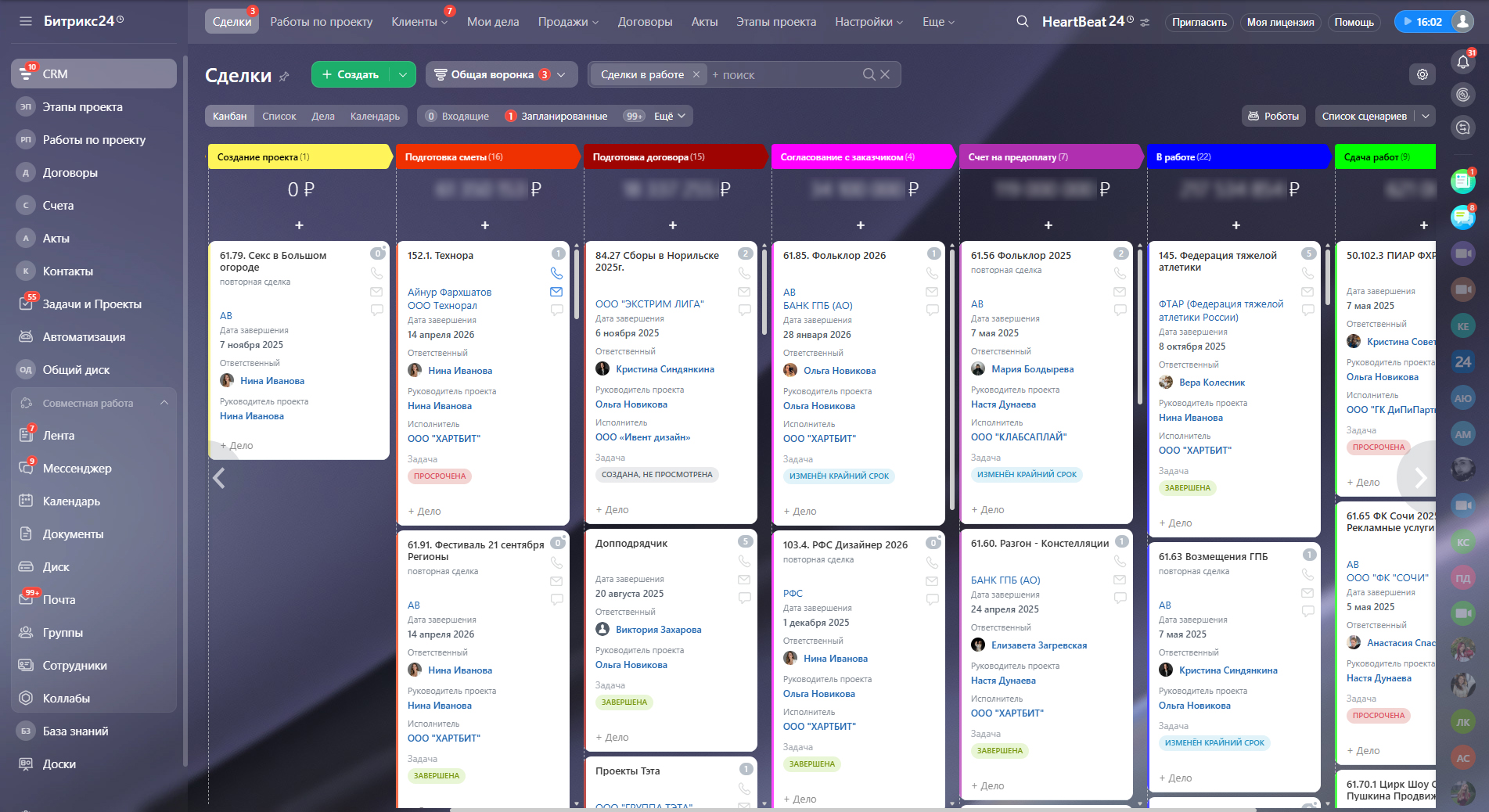Open the Еще menu in the top navigation

pyautogui.click(x=938, y=22)
